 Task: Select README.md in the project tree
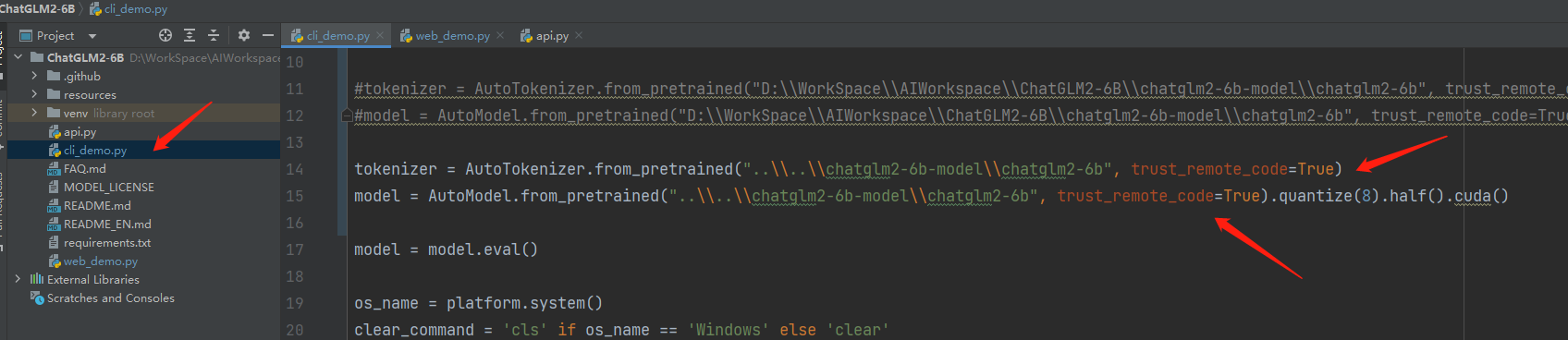coord(97,206)
